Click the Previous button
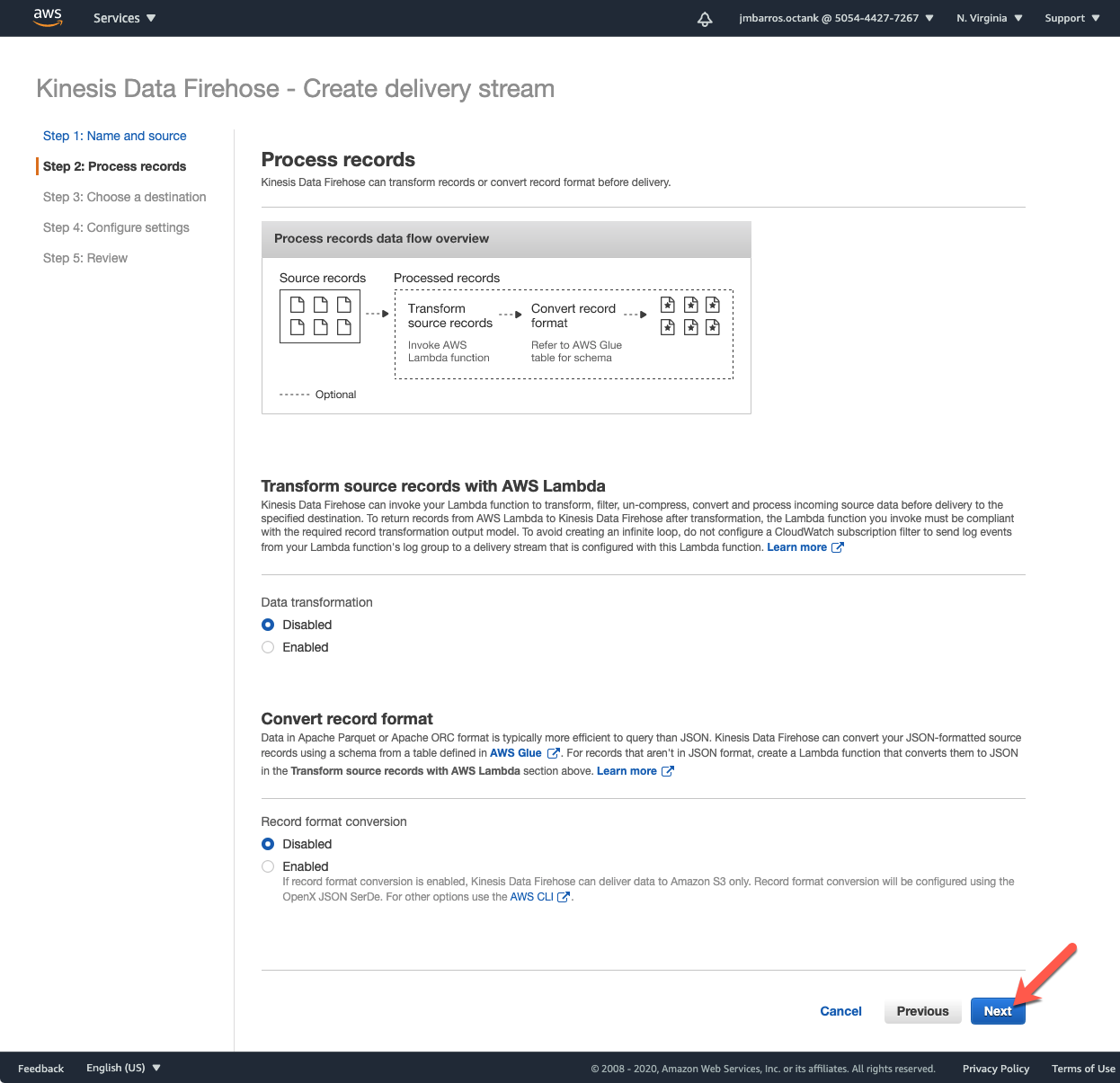Viewport: 1120px width, 1083px height. point(922,1011)
